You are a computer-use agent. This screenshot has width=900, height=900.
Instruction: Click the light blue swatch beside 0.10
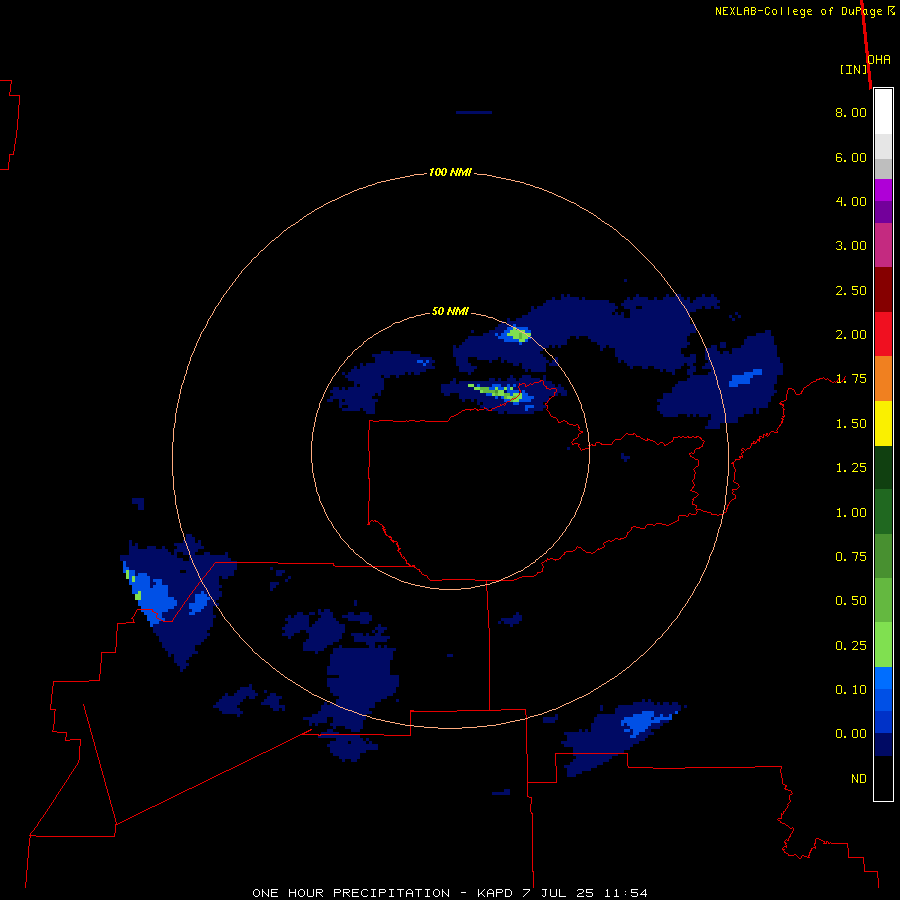[x=883, y=678]
